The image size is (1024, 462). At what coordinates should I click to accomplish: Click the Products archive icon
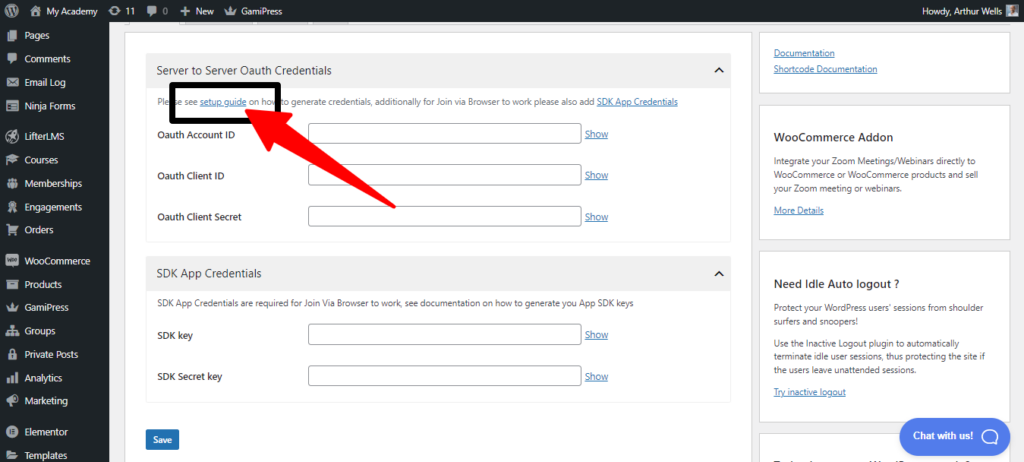coord(11,284)
